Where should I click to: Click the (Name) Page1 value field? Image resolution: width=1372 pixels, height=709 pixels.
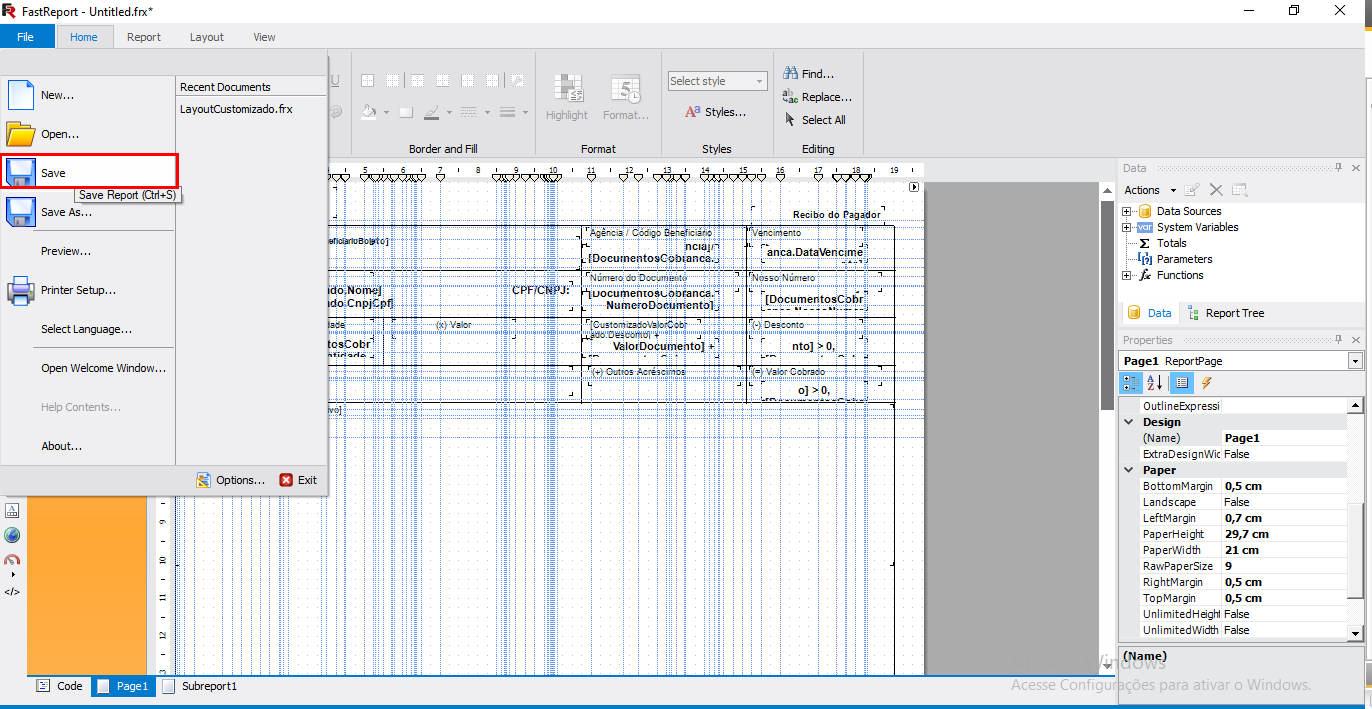[x=1284, y=438]
